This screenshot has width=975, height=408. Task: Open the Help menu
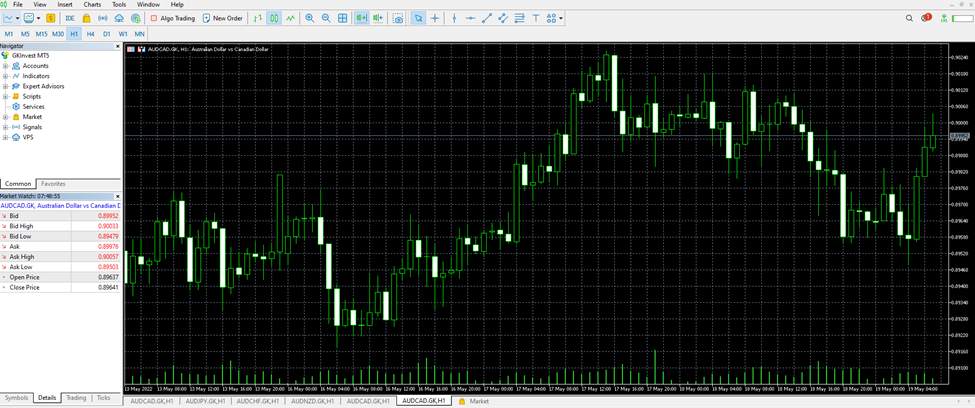(177, 4)
